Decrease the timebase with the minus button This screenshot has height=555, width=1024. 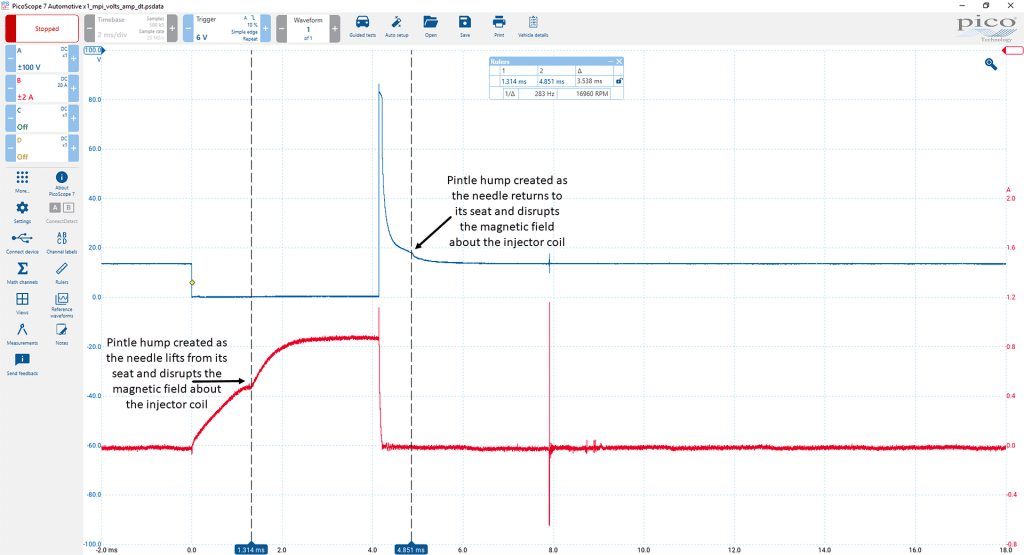pyautogui.click(x=89, y=29)
